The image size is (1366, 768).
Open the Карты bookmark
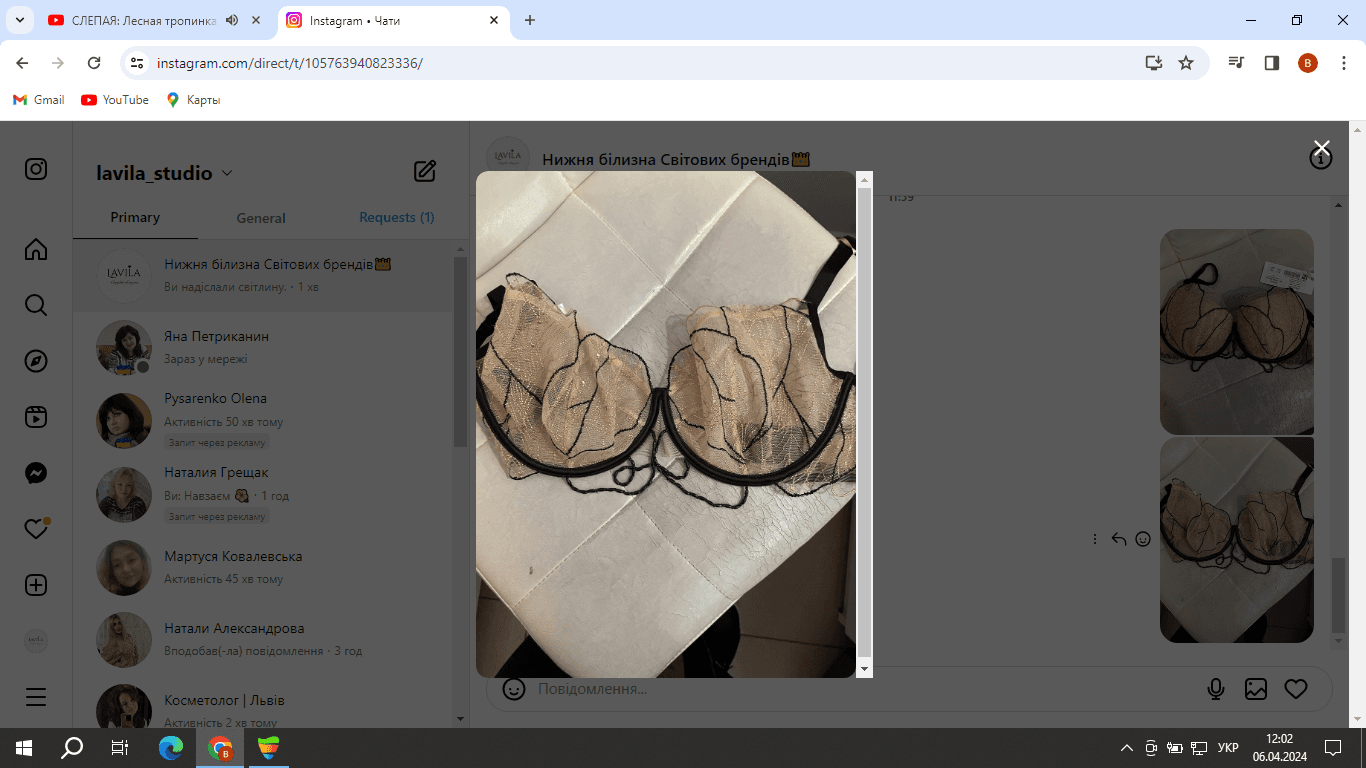(x=193, y=100)
